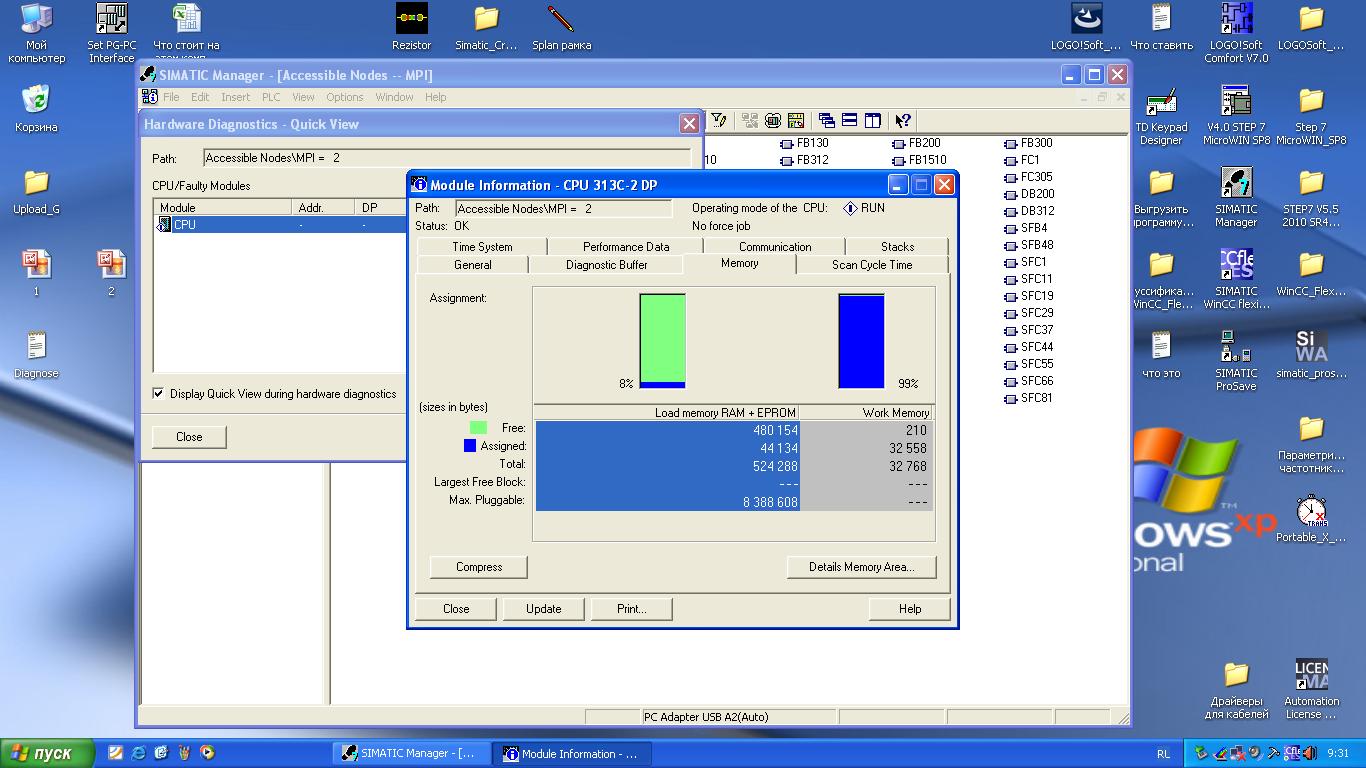
Task: Click the 32 558 assigned work memory value
Action: (x=906, y=448)
